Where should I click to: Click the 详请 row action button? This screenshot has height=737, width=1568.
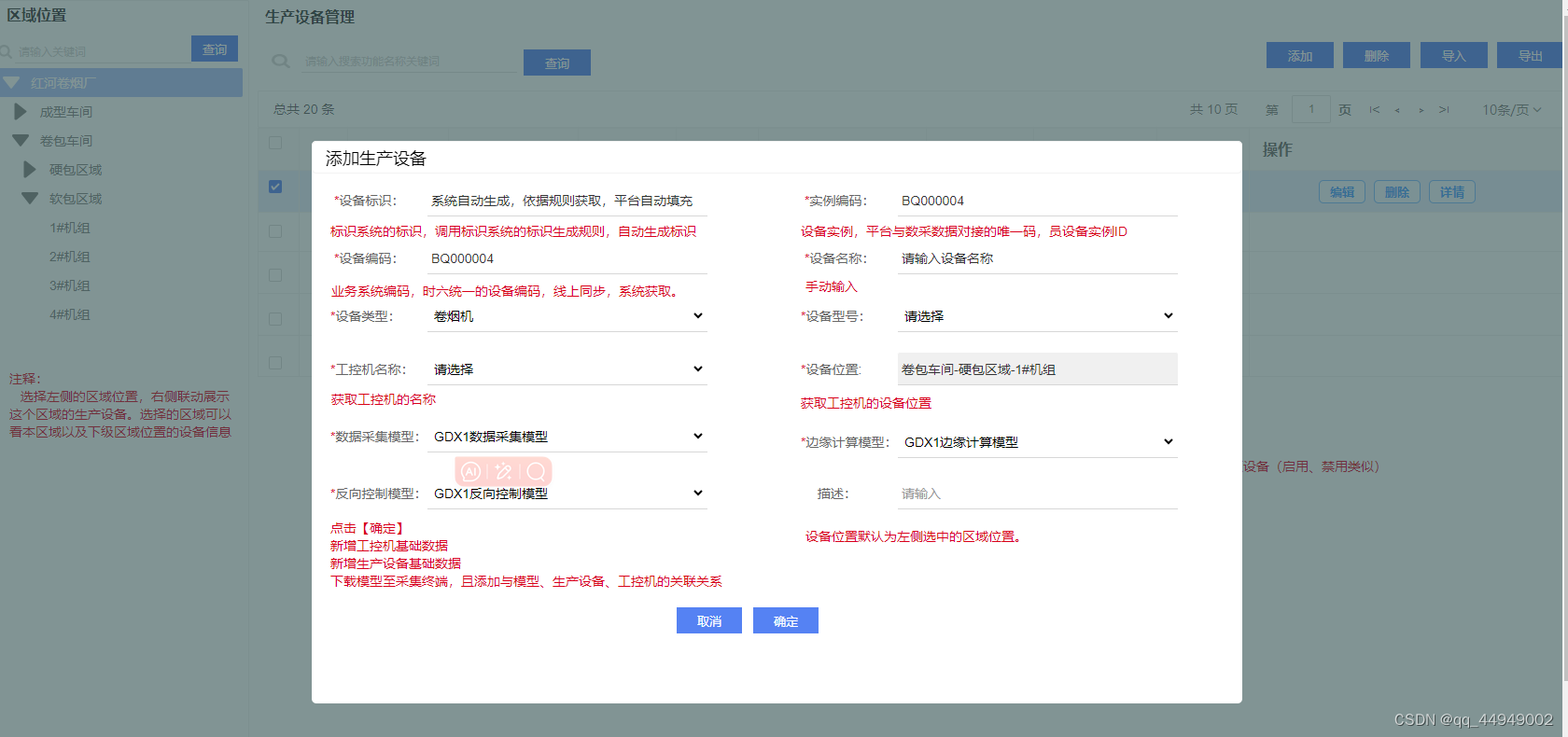[1452, 192]
